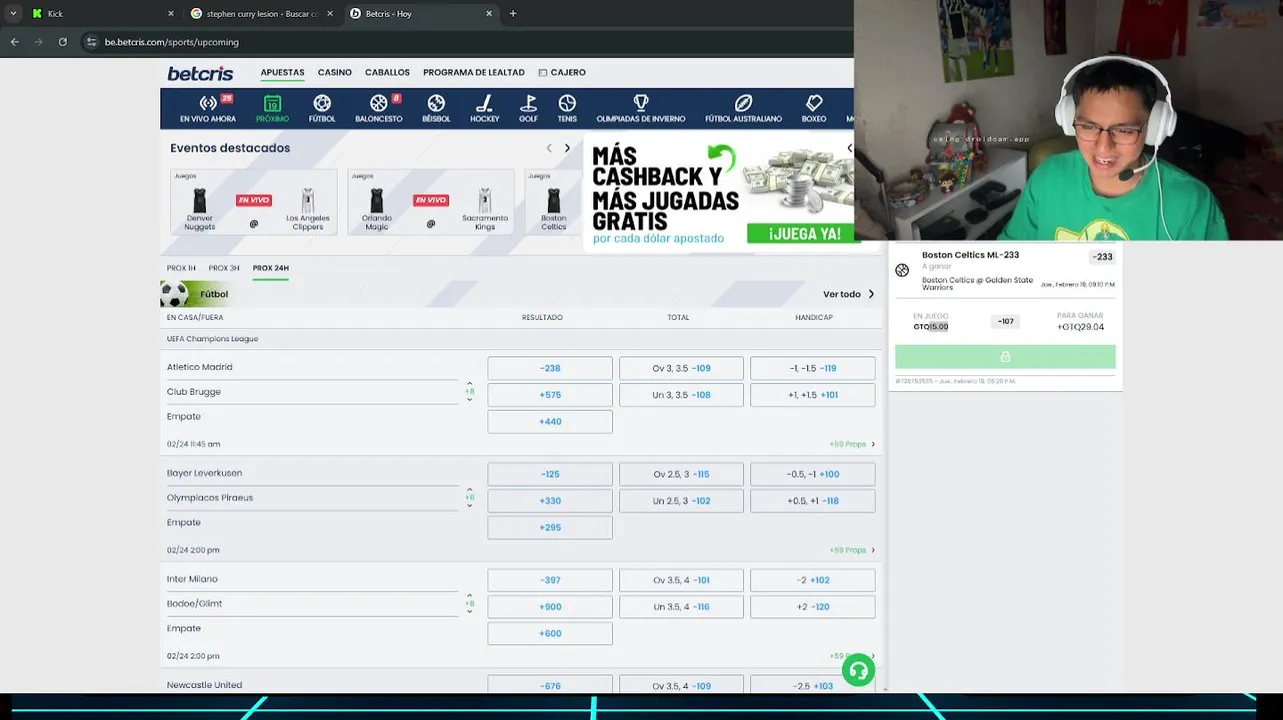Select Over 2.5, 3 at -115
The image size is (1283, 720).
click(681, 474)
